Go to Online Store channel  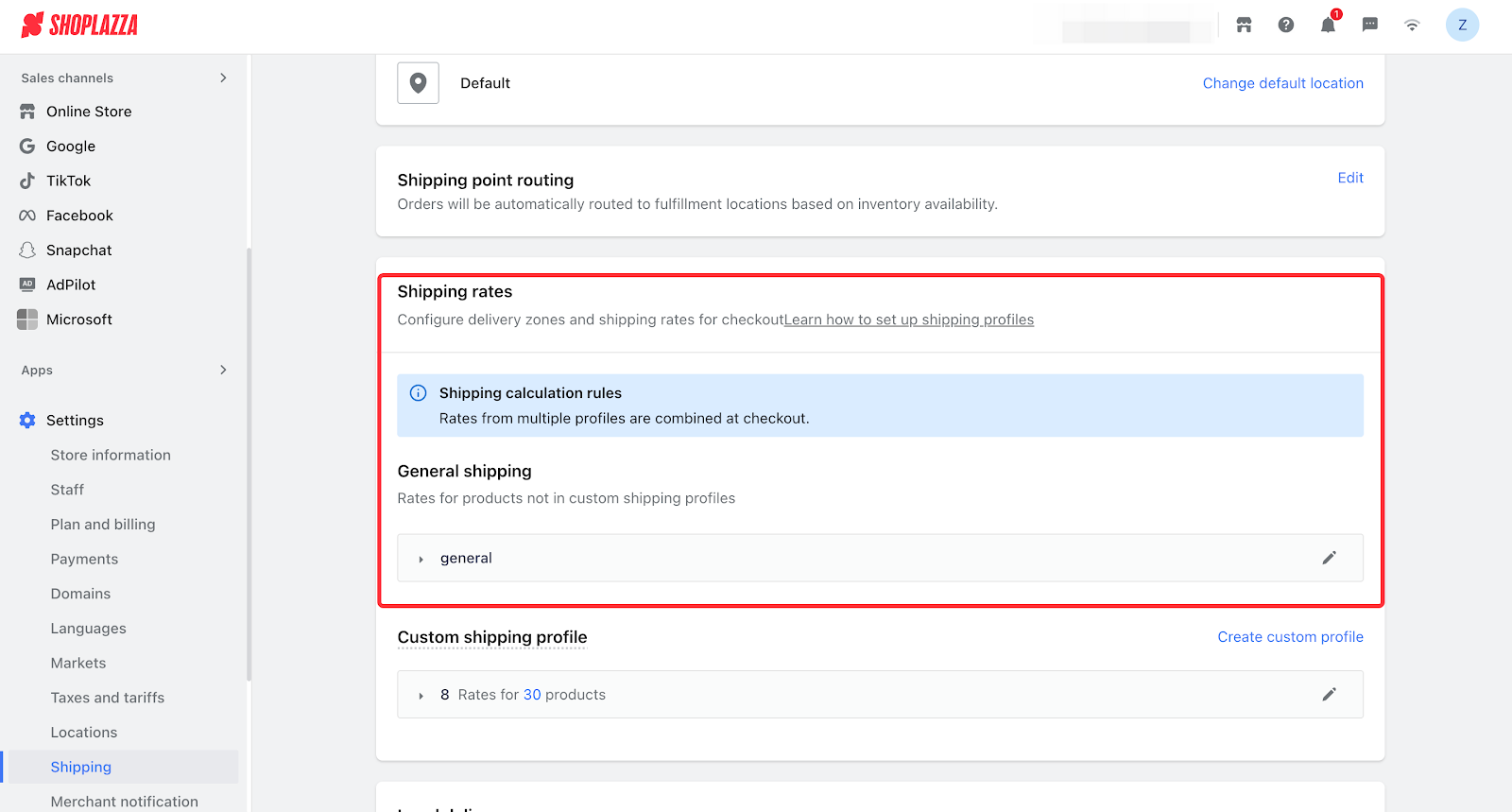[89, 112]
